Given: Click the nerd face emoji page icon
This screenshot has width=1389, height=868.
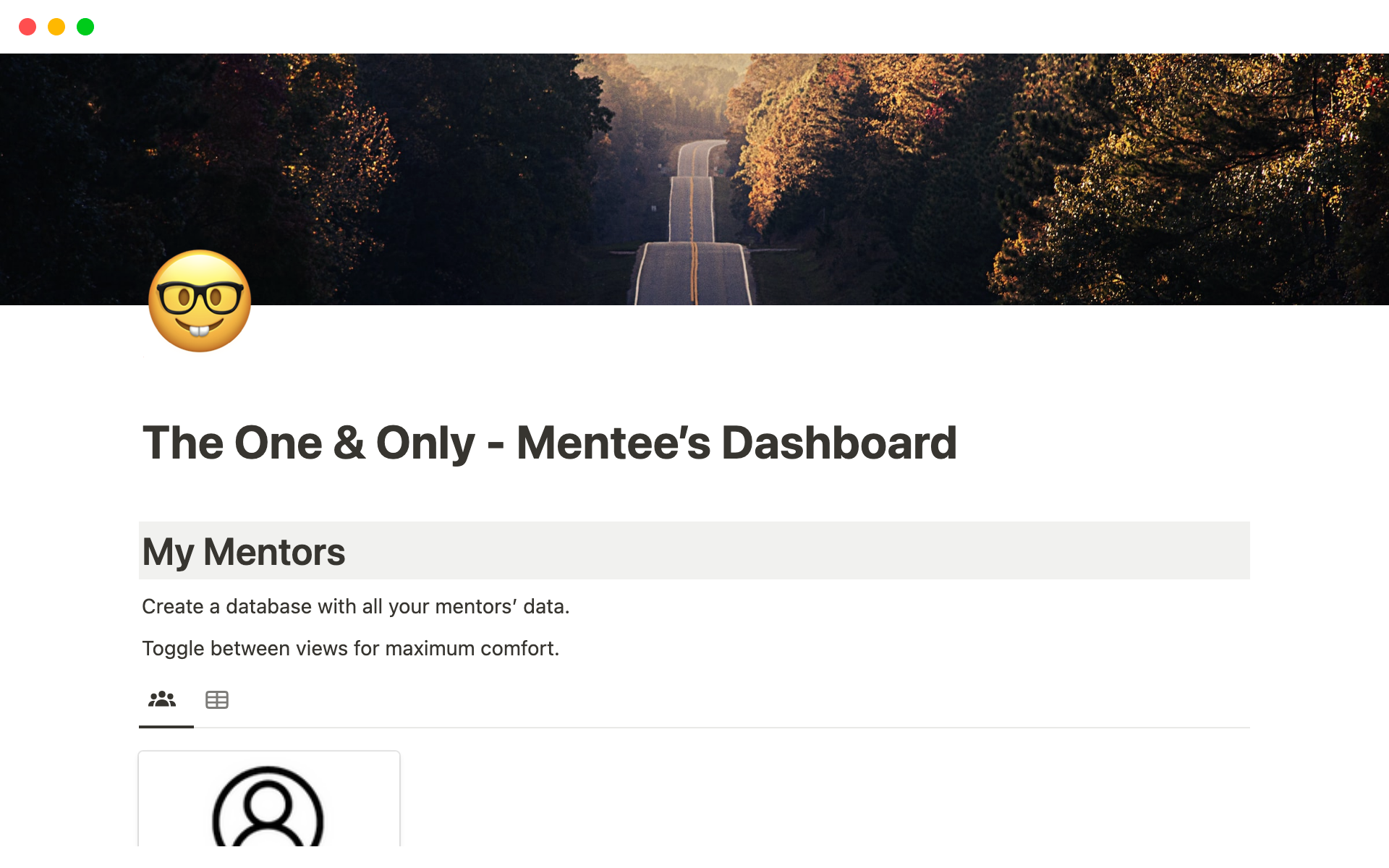Looking at the screenshot, I should (200, 301).
